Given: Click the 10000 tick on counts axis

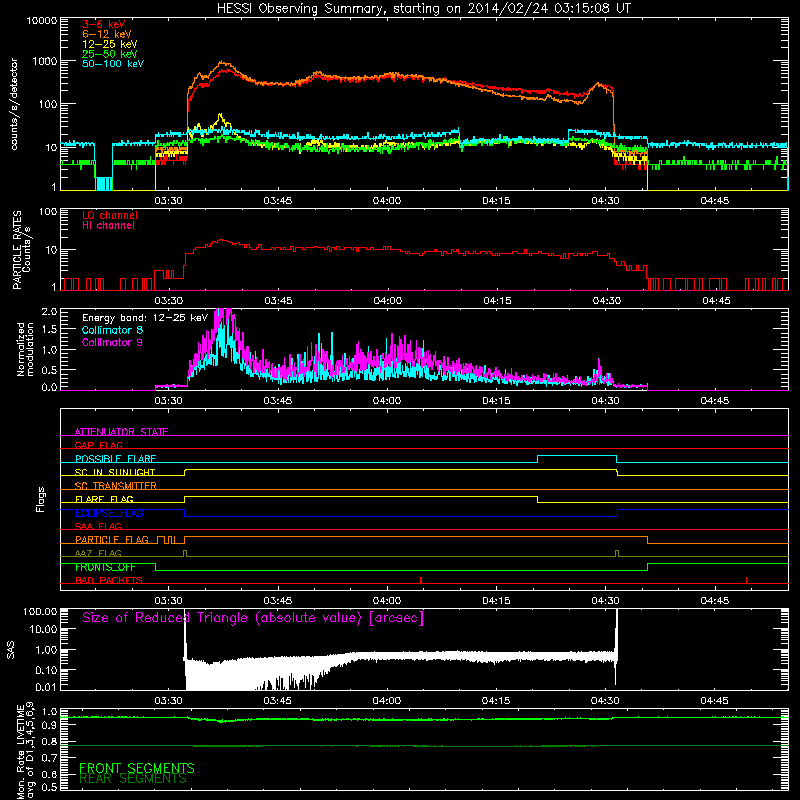Looking at the screenshot, I should (x=42, y=21).
